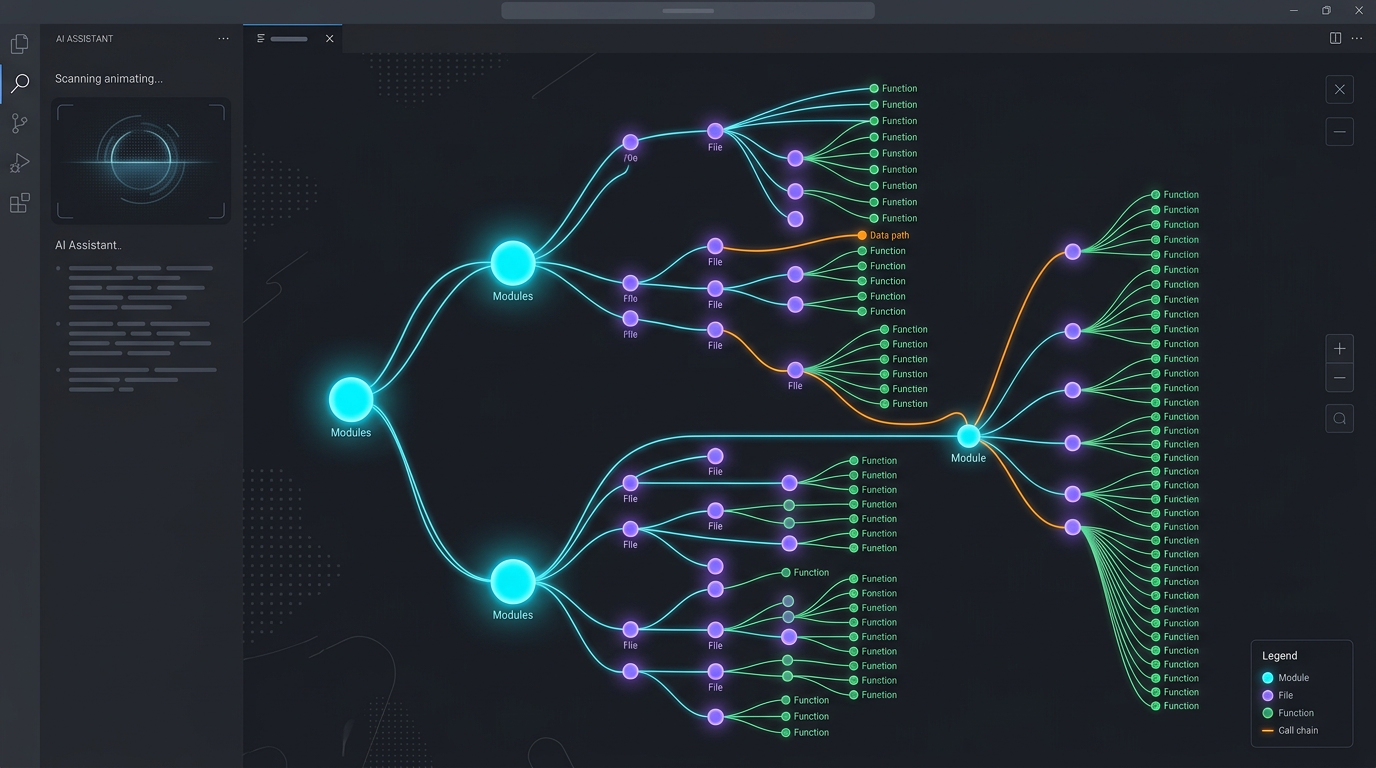Collapse the lower Modules branch node
This screenshot has height=768, width=1376.
tap(512, 582)
